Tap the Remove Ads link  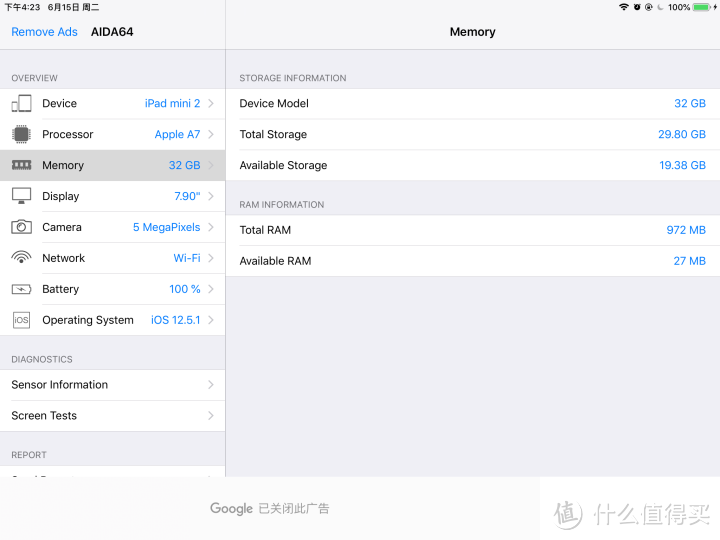[45, 32]
